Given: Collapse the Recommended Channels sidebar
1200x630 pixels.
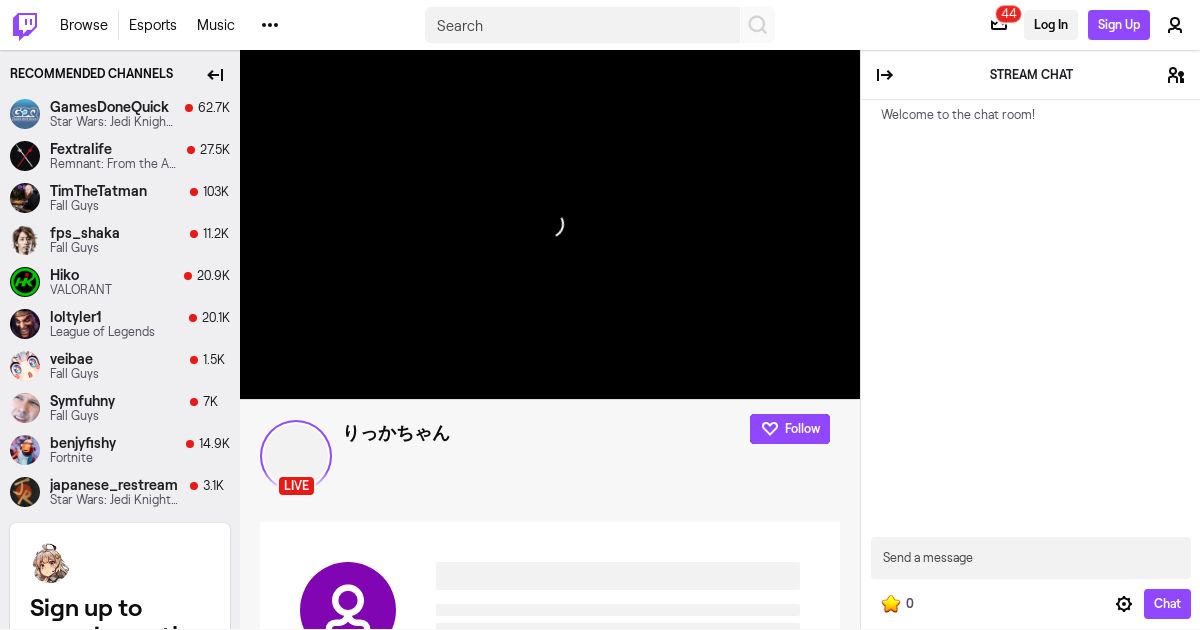Looking at the screenshot, I should [215, 75].
